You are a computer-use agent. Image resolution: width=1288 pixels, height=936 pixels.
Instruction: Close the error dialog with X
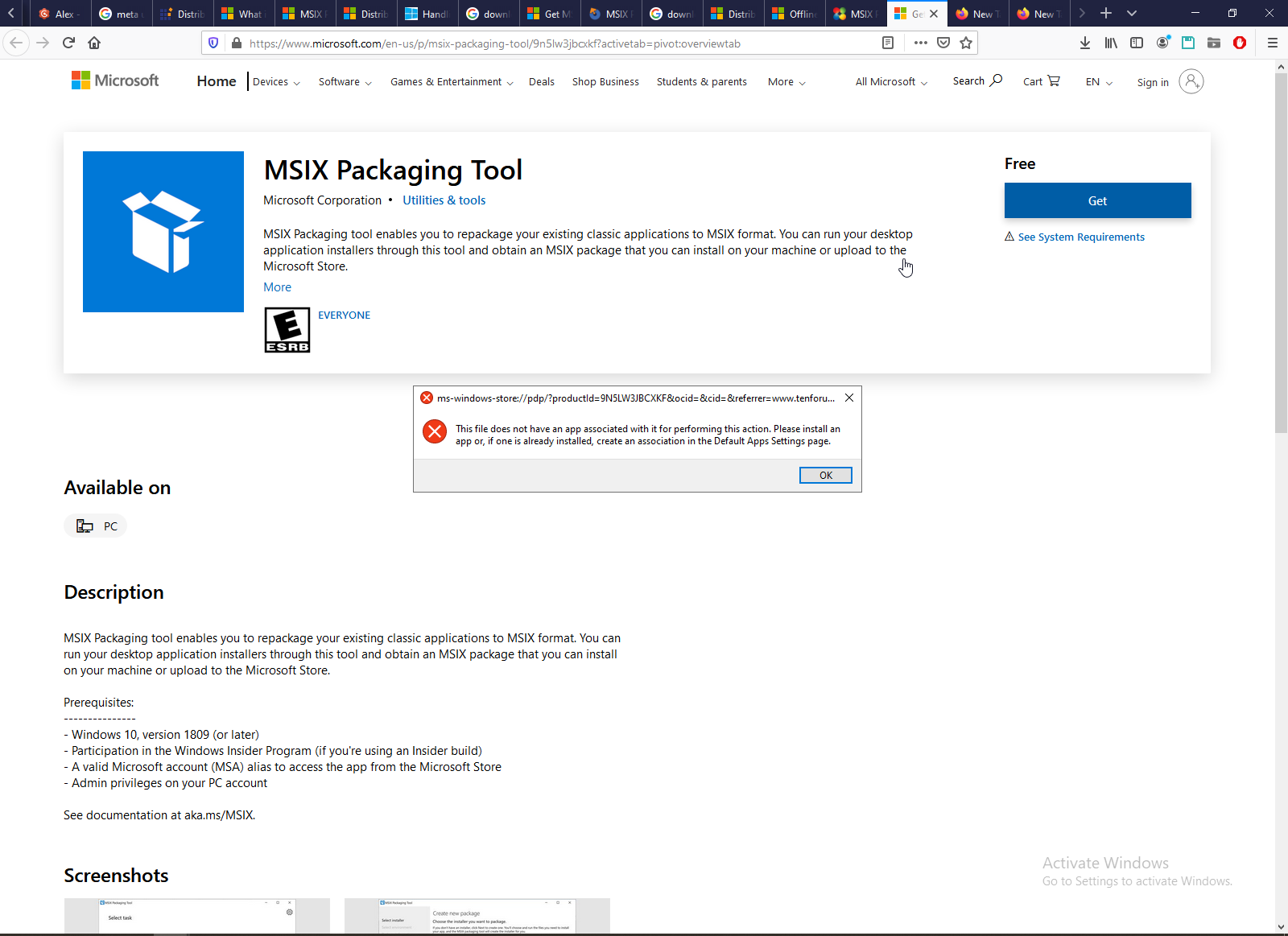pyautogui.click(x=848, y=398)
